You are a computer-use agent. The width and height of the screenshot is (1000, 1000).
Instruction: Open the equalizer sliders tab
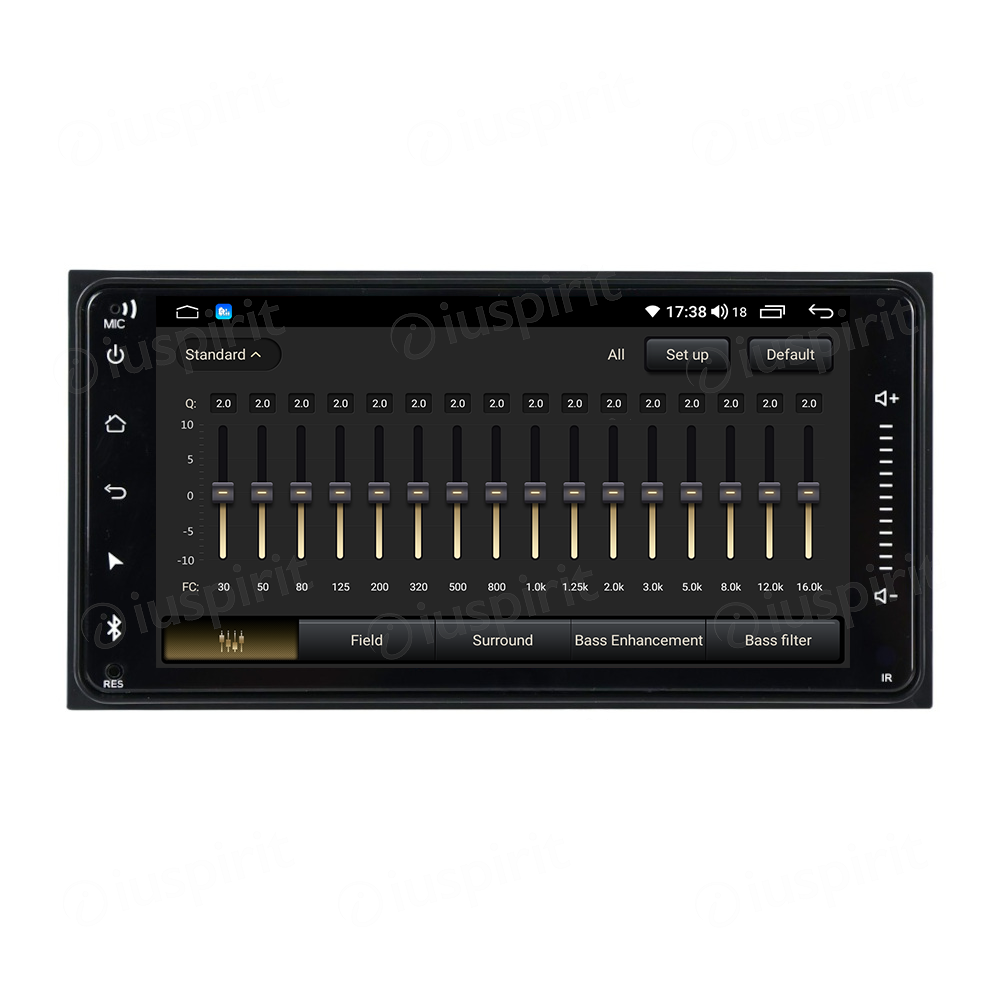(x=231, y=641)
